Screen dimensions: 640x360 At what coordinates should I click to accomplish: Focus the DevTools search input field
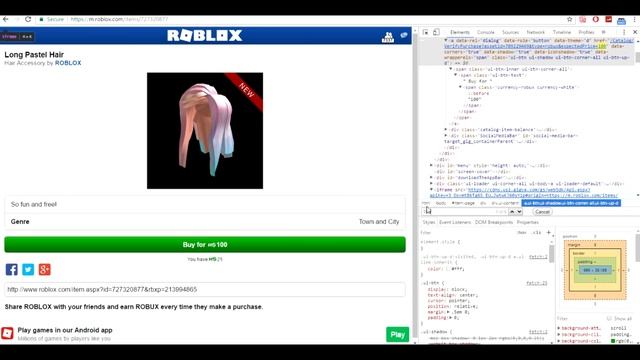(x=464, y=211)
